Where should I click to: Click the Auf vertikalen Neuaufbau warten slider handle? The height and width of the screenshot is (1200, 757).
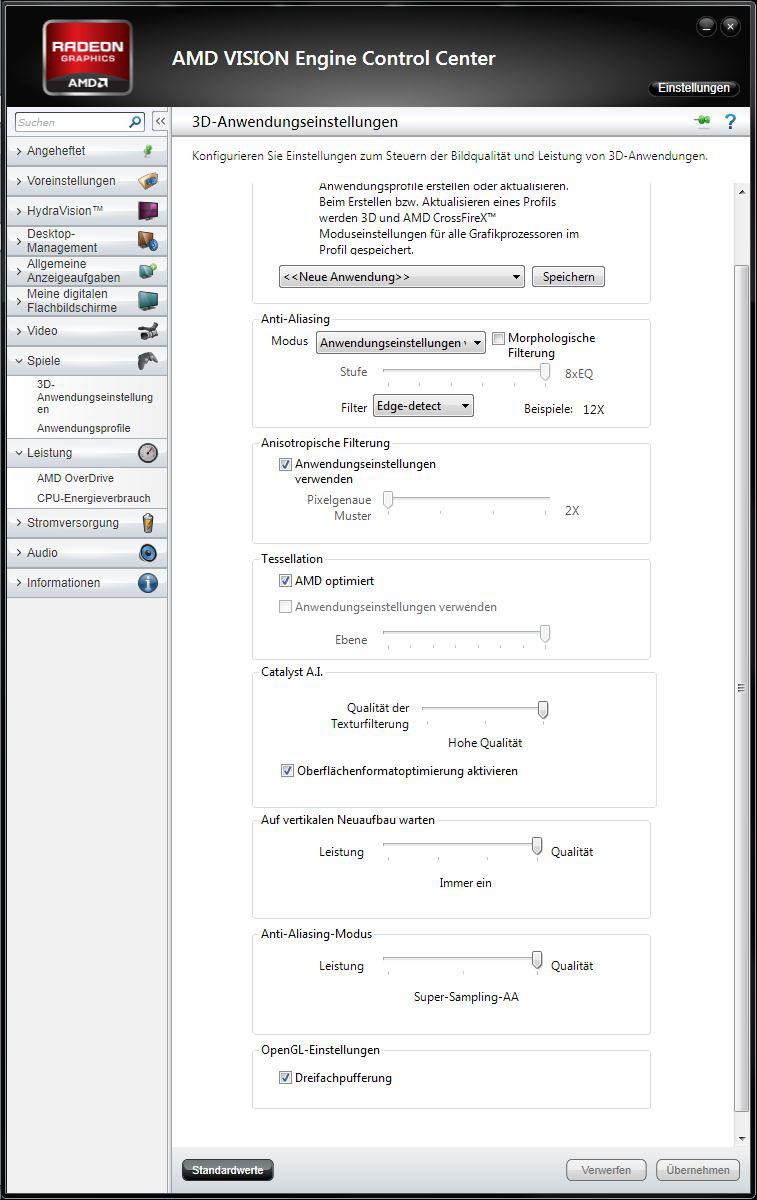pyautogui.click(x=537, y=846)
